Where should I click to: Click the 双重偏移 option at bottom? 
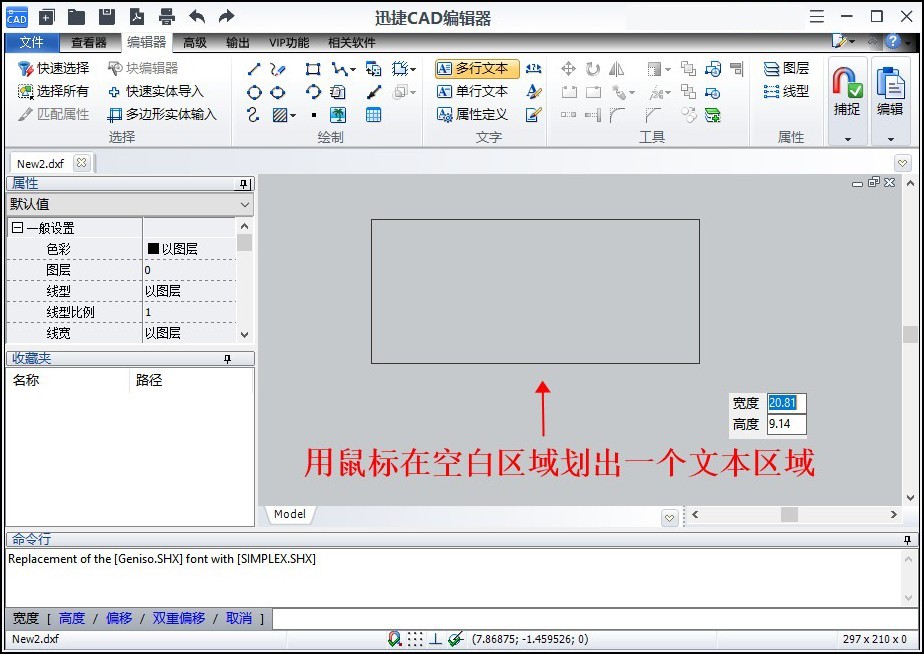click(x=178, y=618)
